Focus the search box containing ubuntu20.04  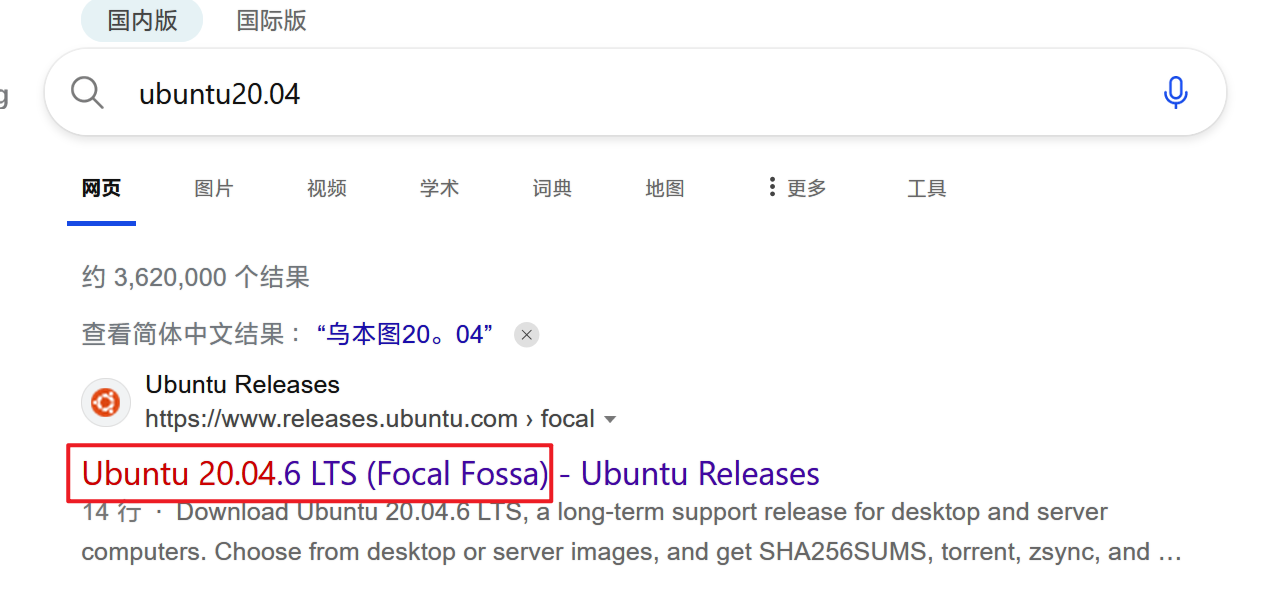point(600,94)
